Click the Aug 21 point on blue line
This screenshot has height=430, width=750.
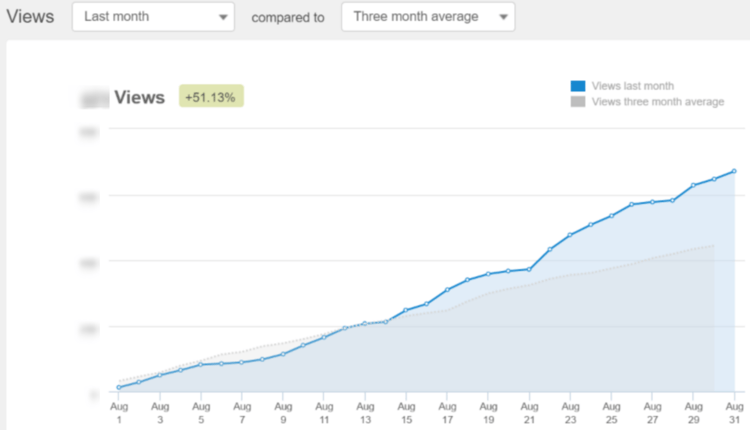(529, 269)
